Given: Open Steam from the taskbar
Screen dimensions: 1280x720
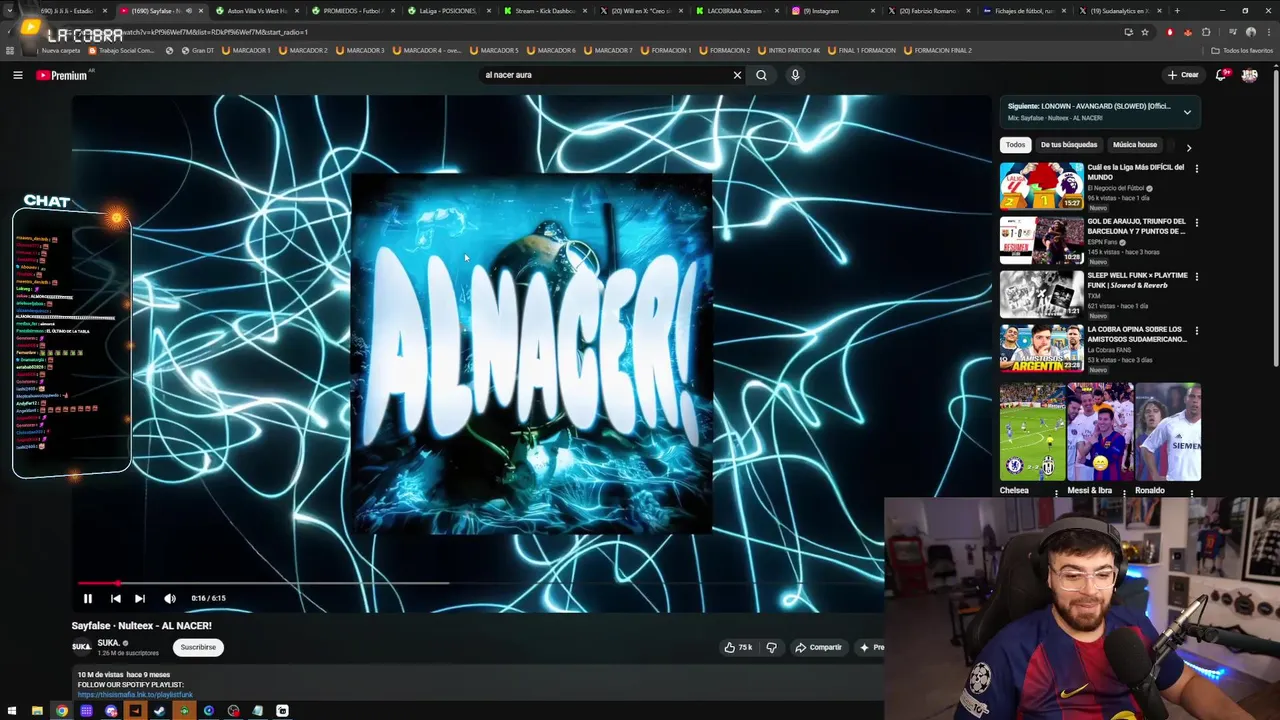Looking at the screenshot, I should pos(160,711).
